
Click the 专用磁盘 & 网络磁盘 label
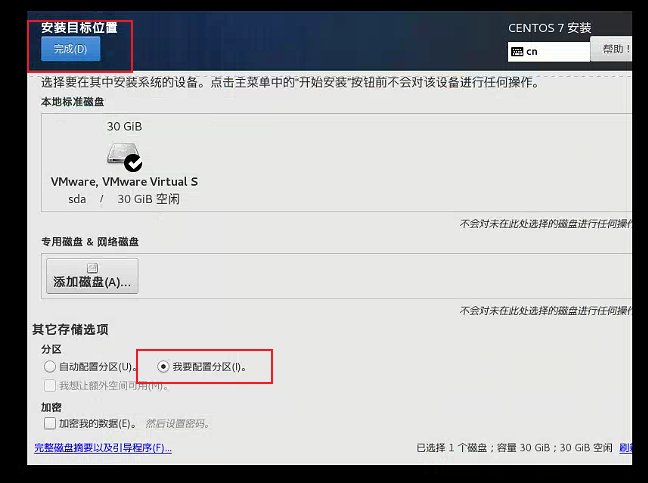90,242
